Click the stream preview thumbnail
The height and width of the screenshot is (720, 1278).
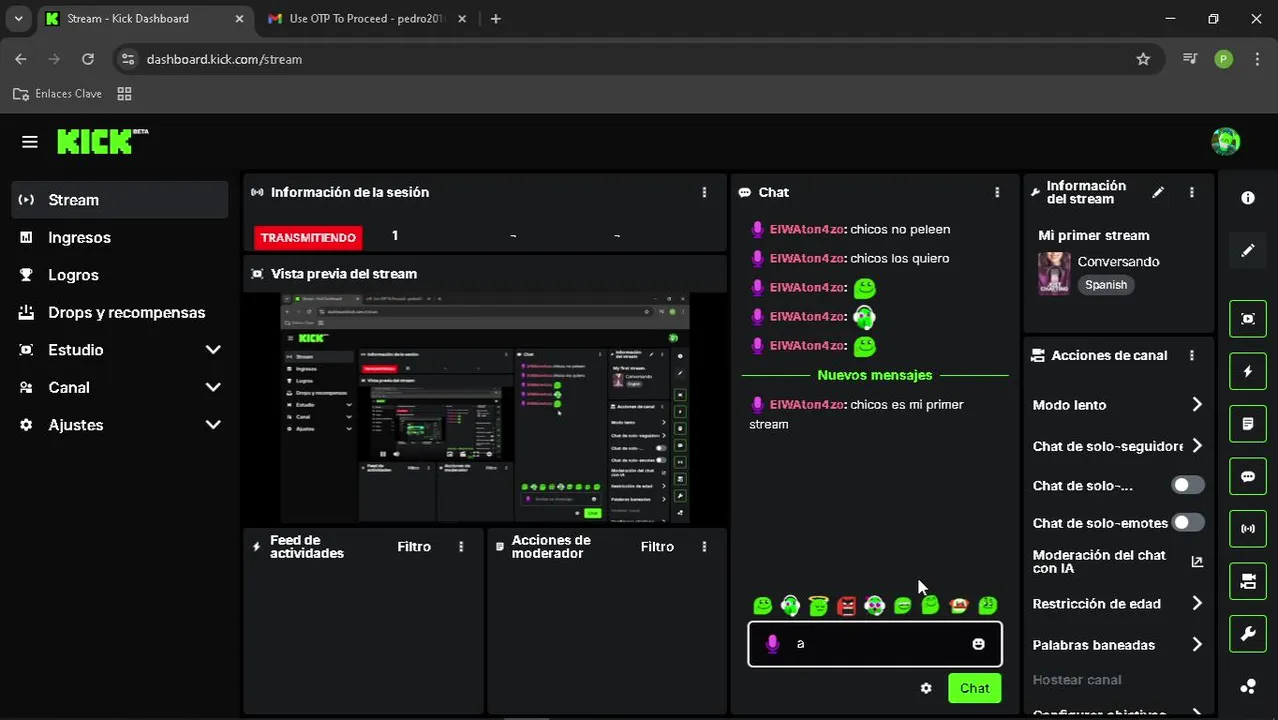485,407
